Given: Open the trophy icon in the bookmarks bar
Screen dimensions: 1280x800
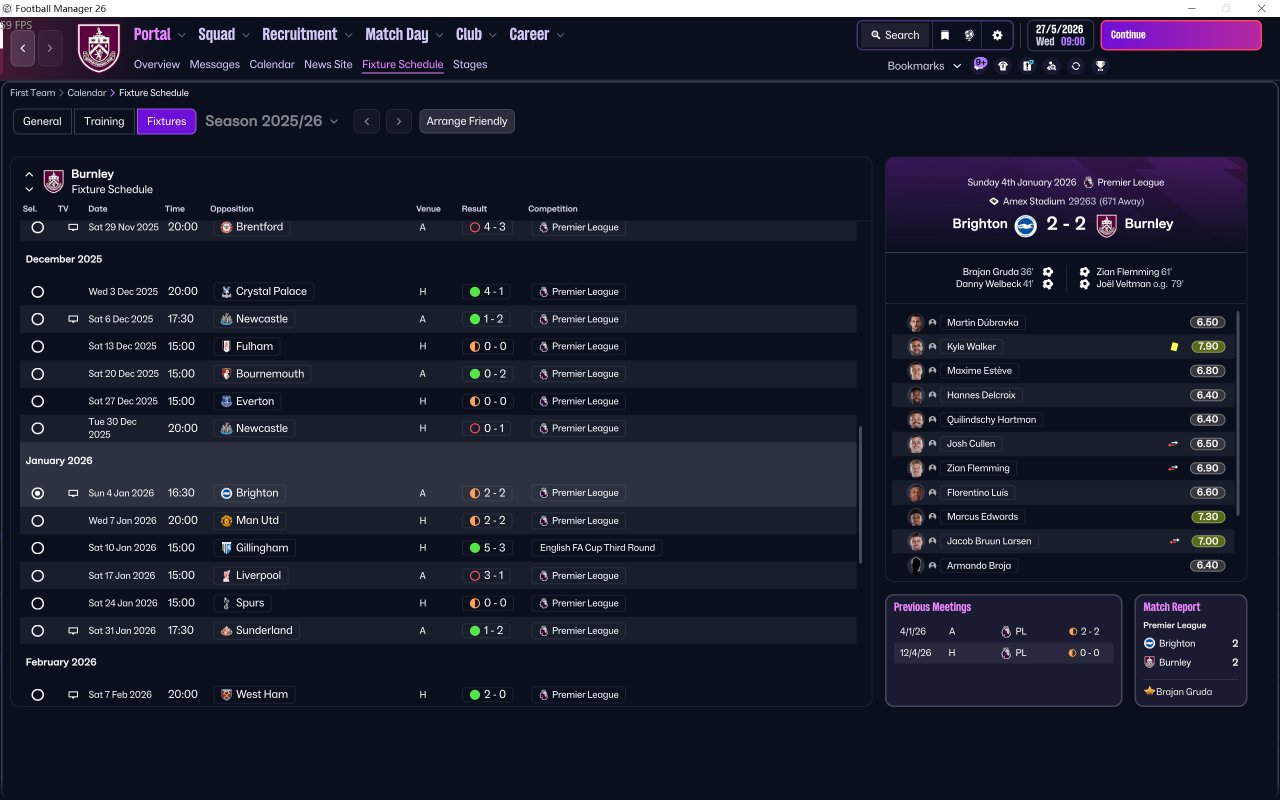Looking at the screenshot, I should pyautogui.click(x=1100, y=66).
